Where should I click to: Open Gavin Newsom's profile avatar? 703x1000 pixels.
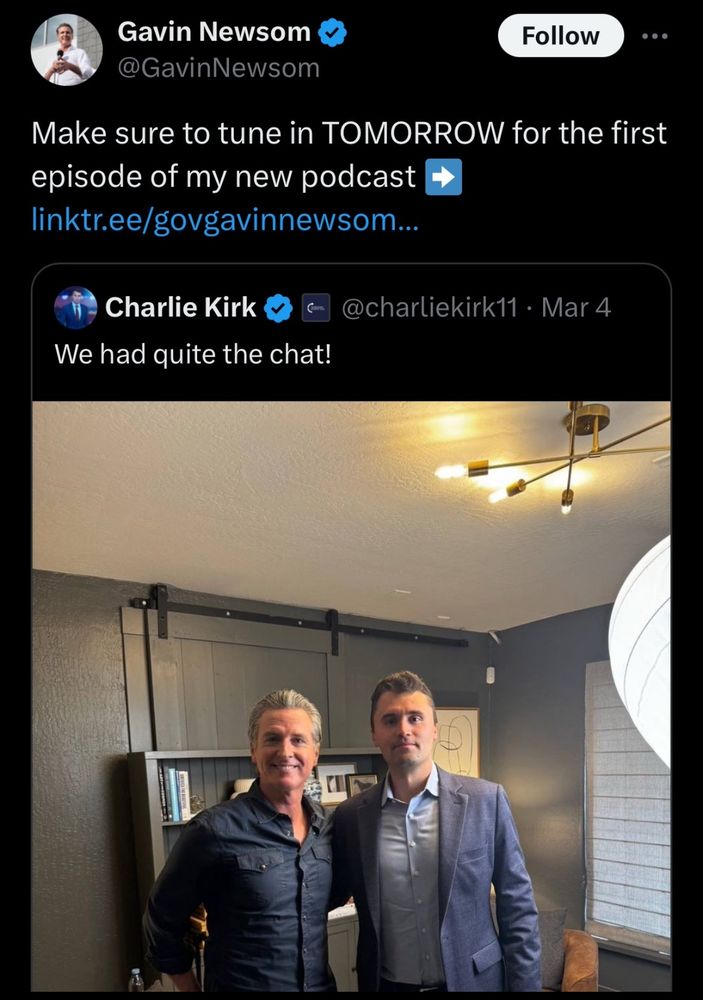pyautogui.click(x=66, y=50)
